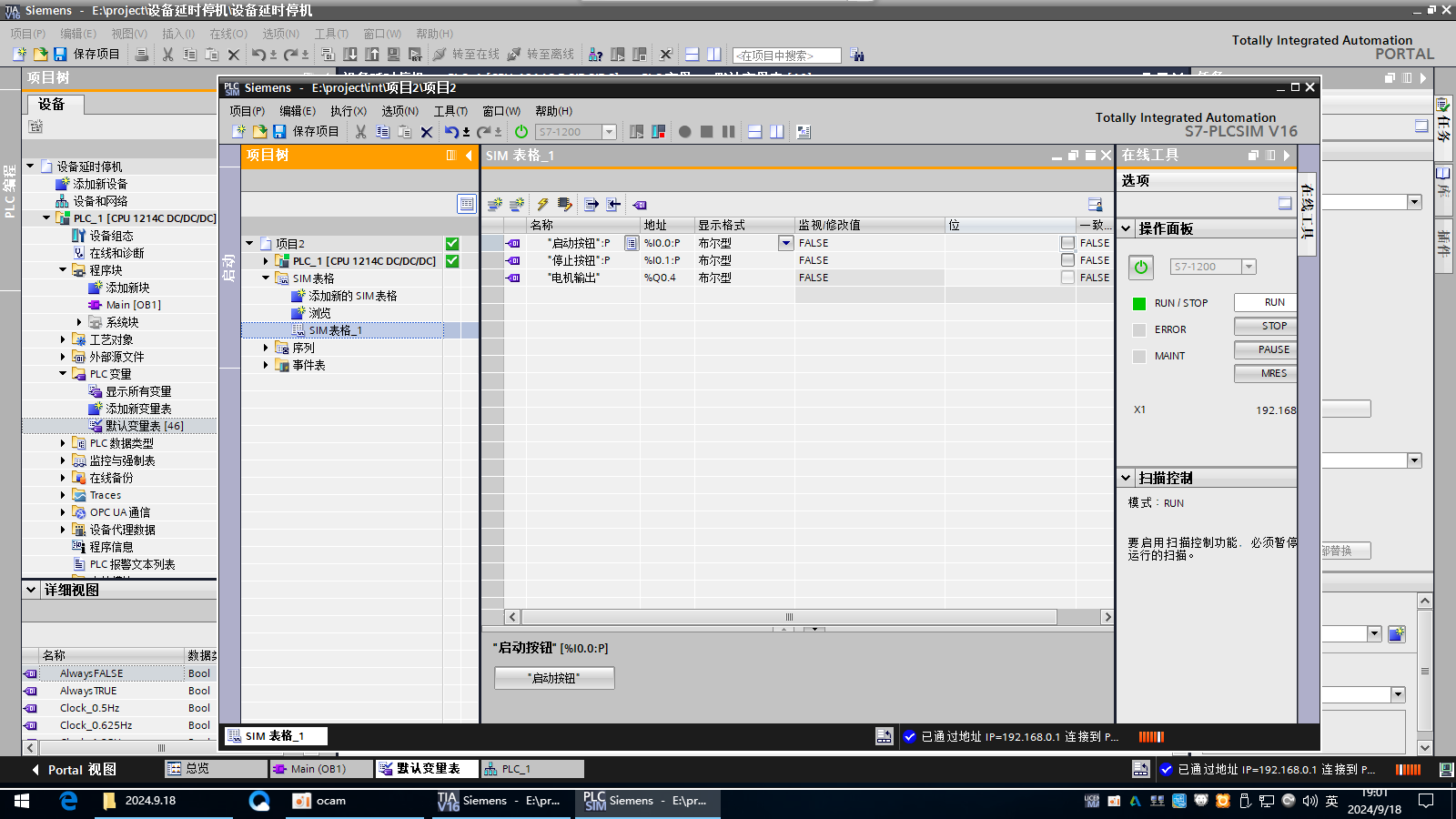Image resolution: width=1456 pixels, height=819 pixels.
Task: Select SIM表格_1 in PLCSIM tree
Action: point(335,330)
